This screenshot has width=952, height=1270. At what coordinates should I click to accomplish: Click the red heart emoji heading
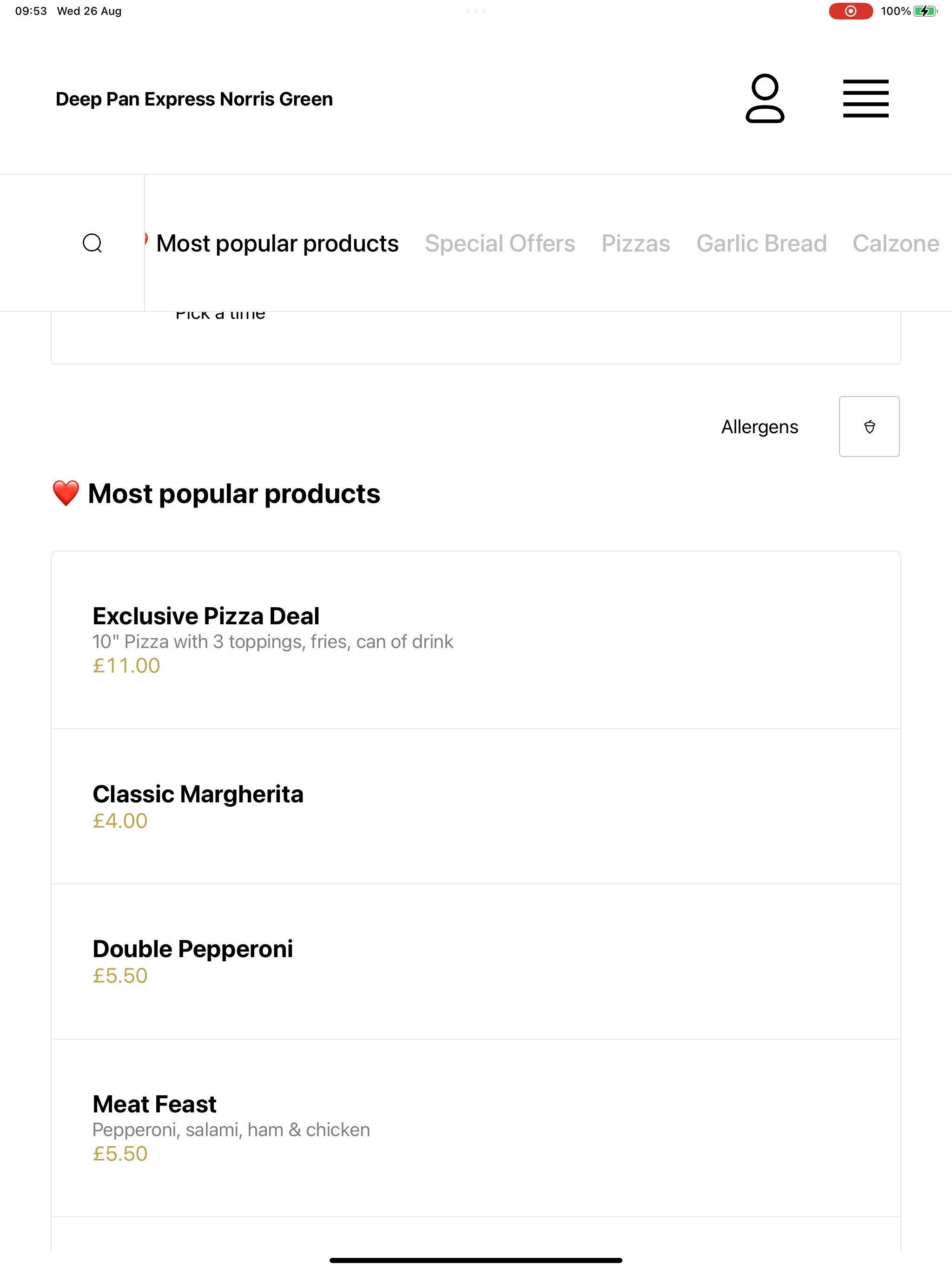pos(66,493)
